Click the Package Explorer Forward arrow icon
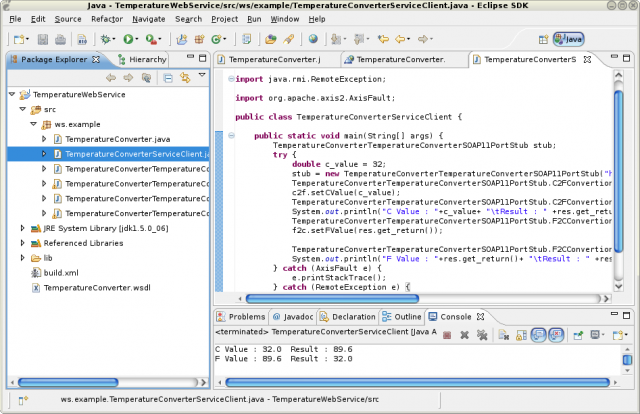The image size is (640, 414). pos(128,78)
